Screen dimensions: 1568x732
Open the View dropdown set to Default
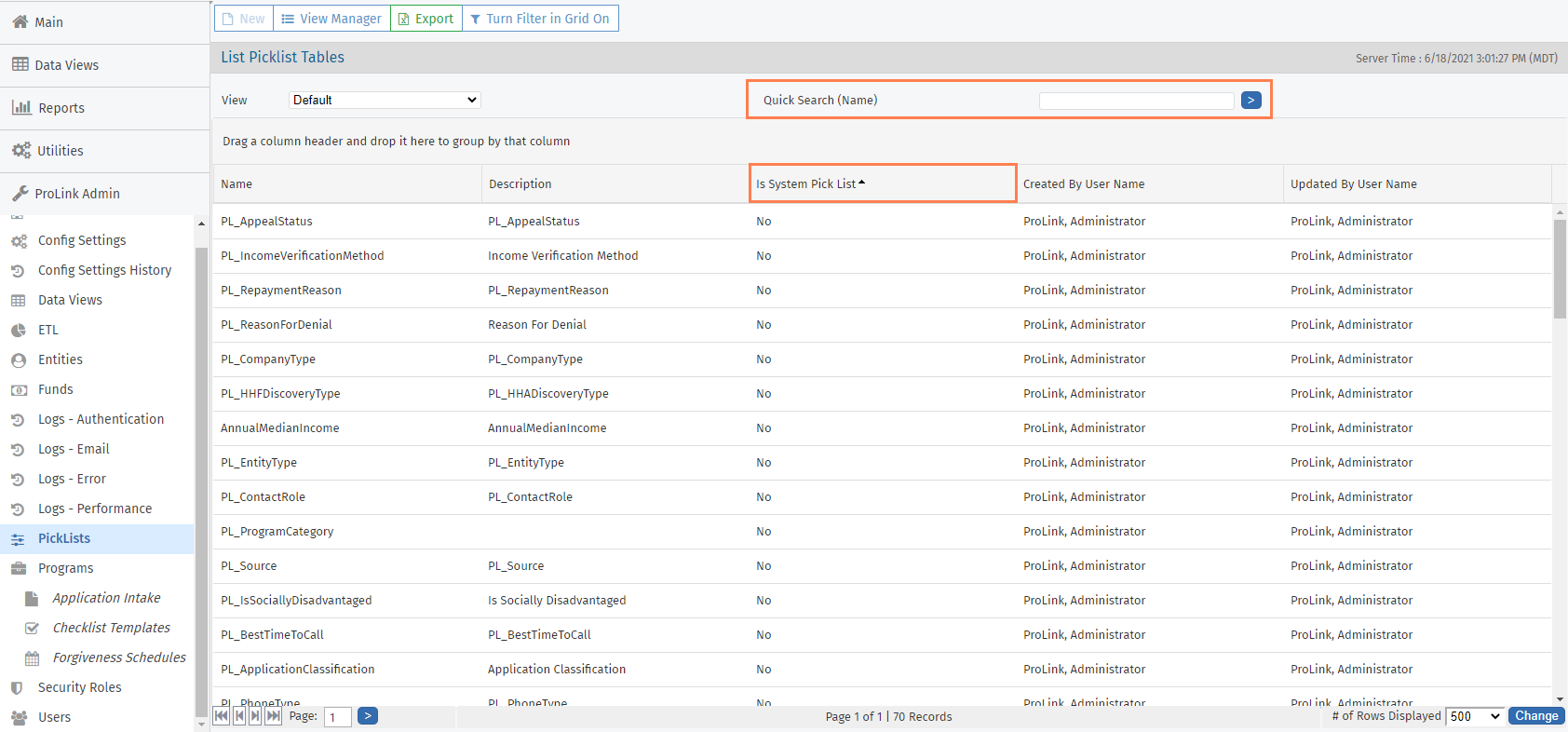pos(385,100)
